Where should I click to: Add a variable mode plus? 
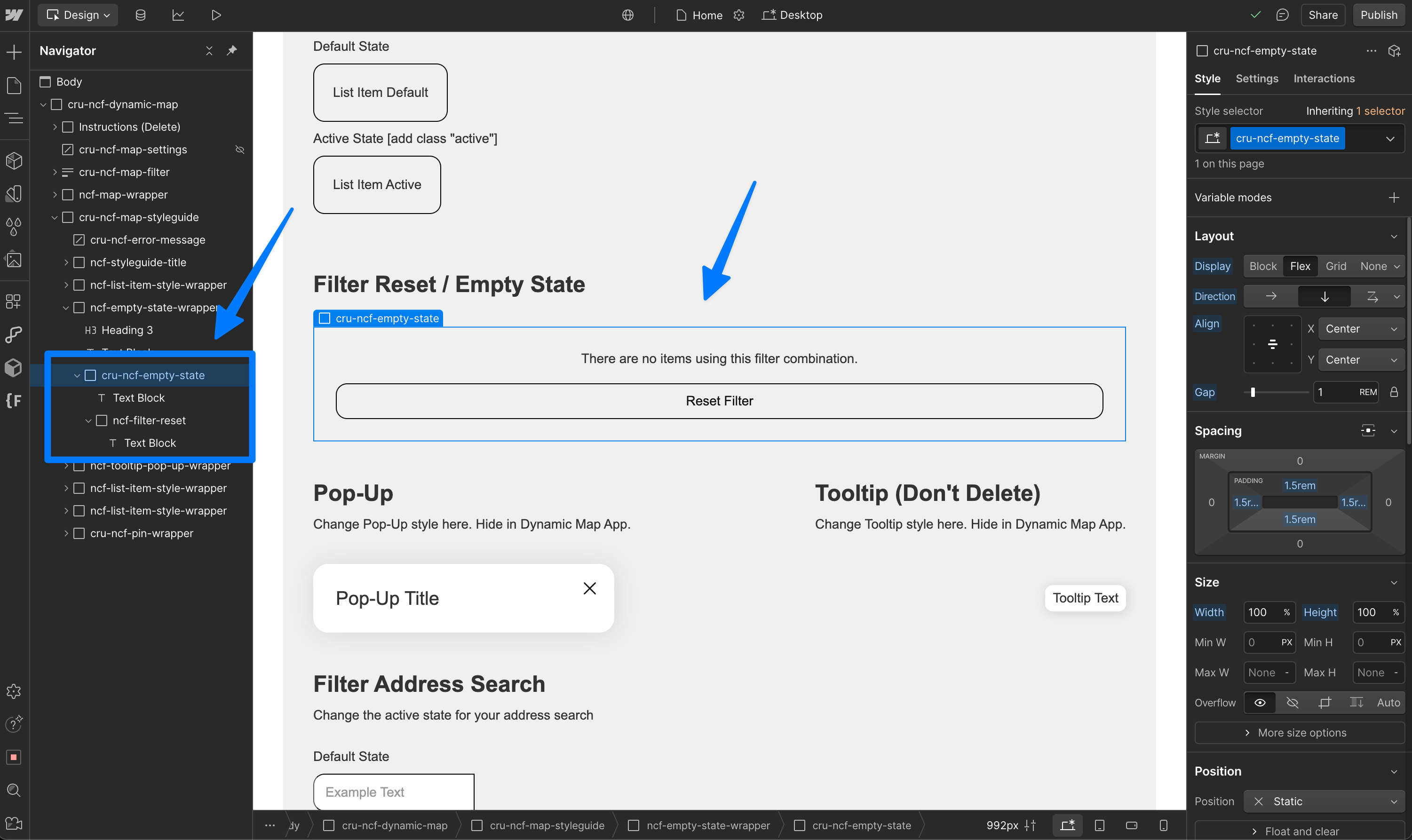pyautogui.click(x=1394, y=198)
